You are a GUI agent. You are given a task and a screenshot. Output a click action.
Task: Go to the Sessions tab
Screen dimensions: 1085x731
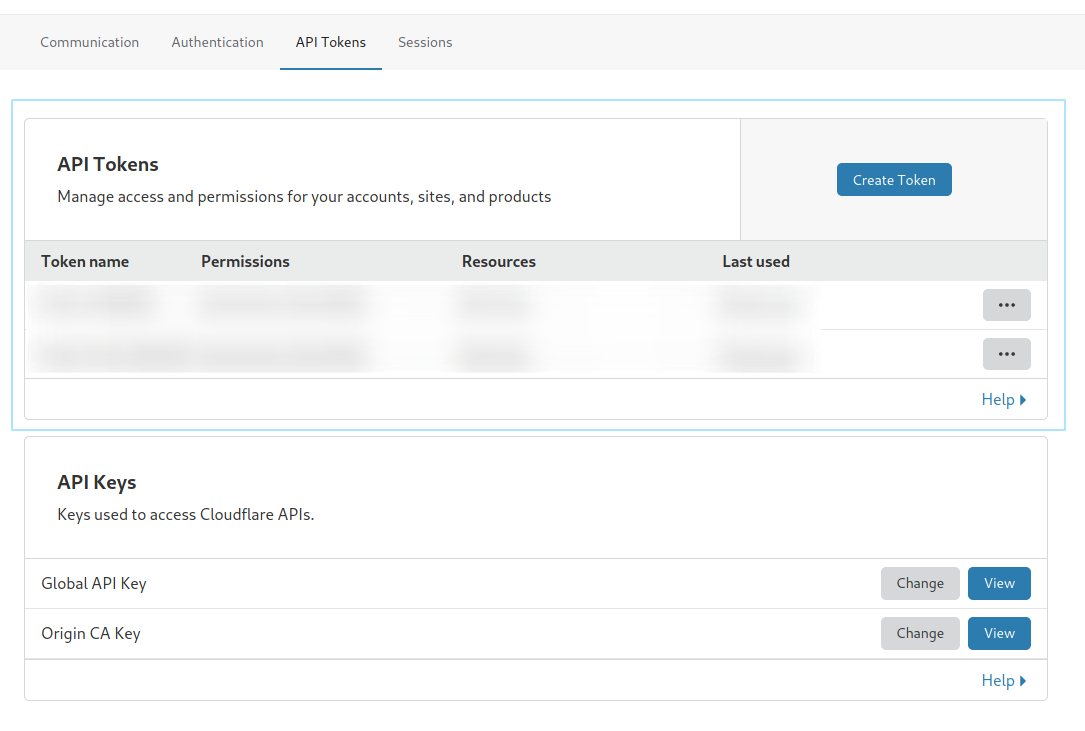pos(425,42)
